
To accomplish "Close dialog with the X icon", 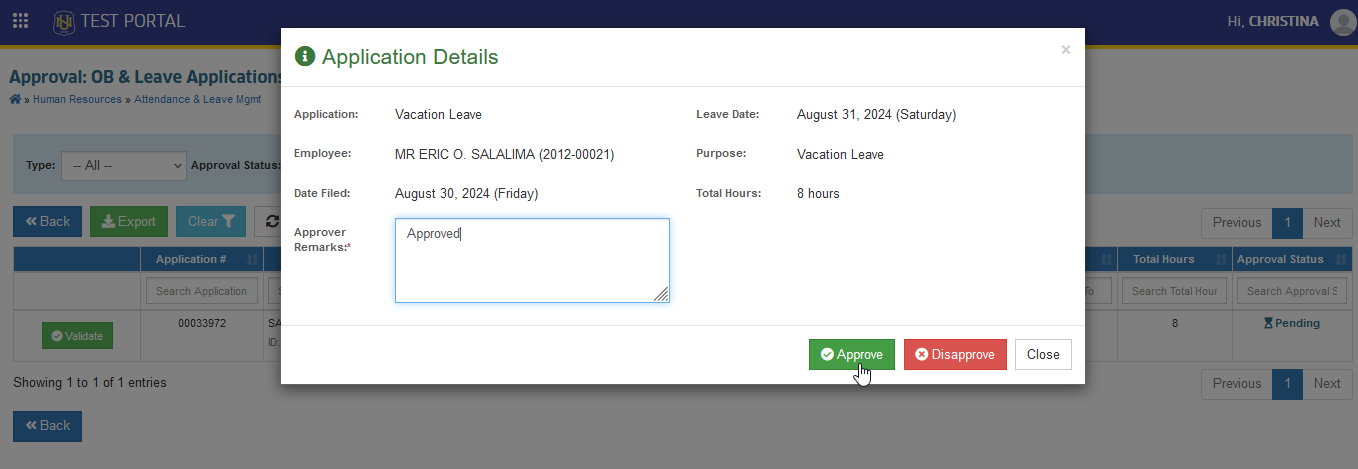I will (1066, 49).
